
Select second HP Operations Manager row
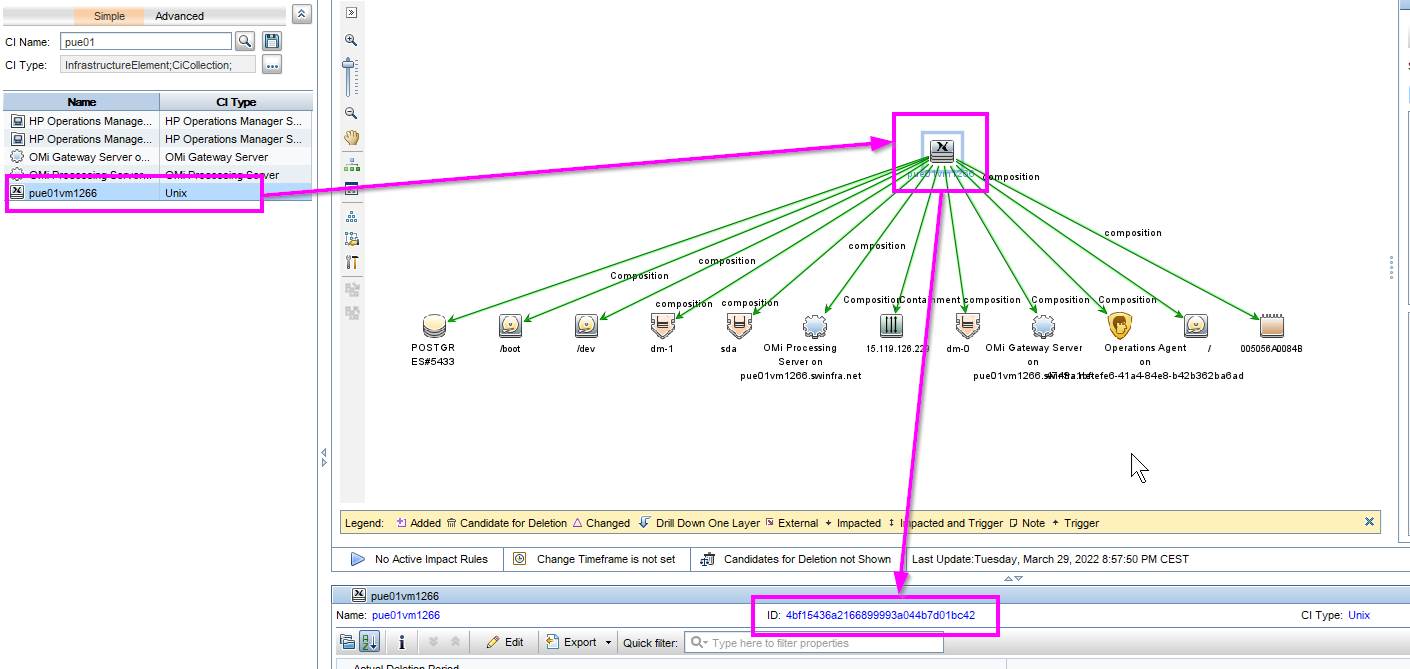[x=158, y=139]
